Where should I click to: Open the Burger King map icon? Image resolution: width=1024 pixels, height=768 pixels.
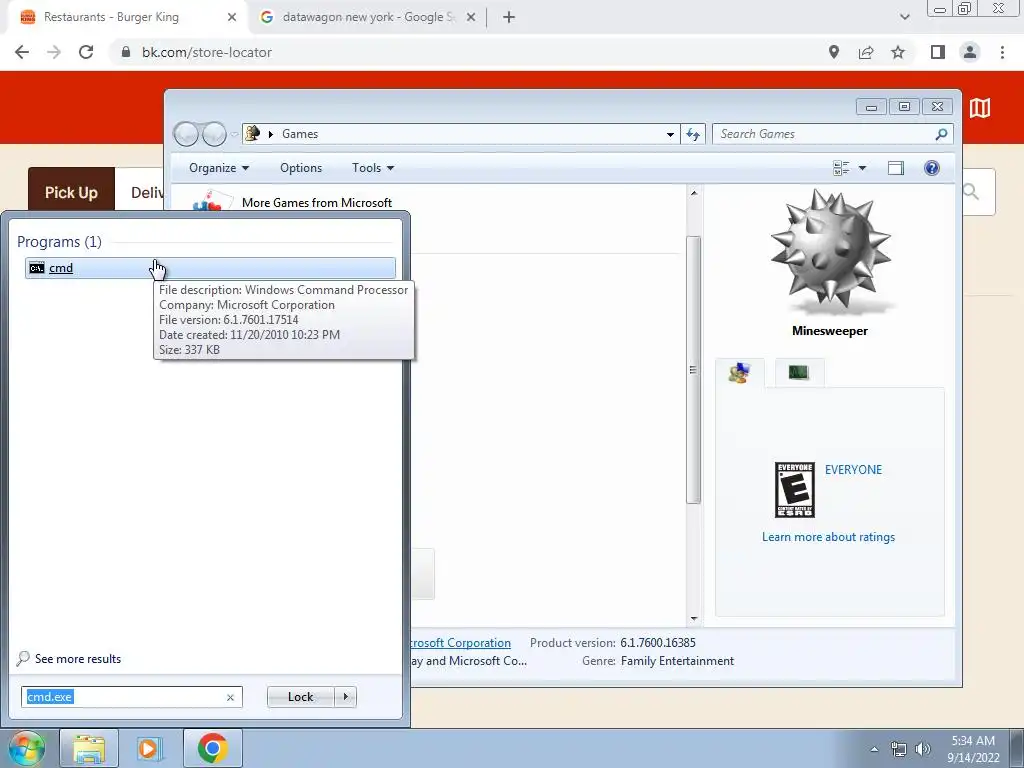[x=980, y=108]
